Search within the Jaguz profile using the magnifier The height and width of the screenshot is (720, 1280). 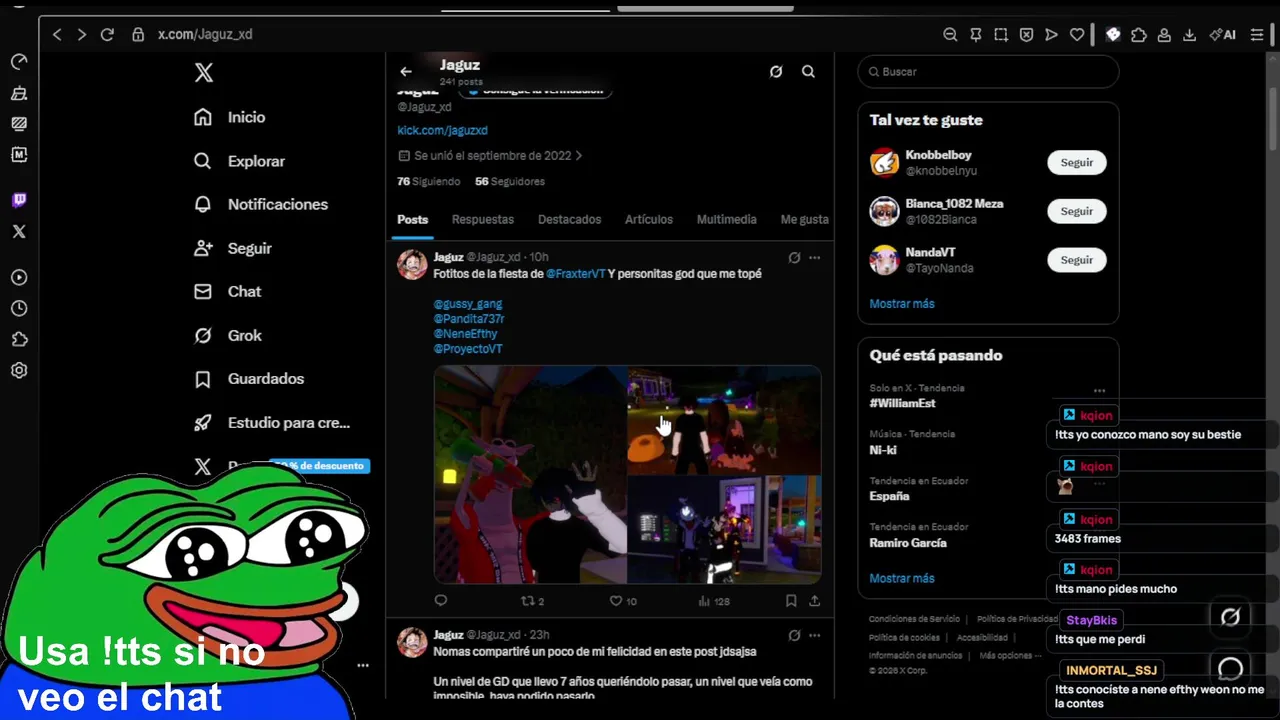(808, 72)
